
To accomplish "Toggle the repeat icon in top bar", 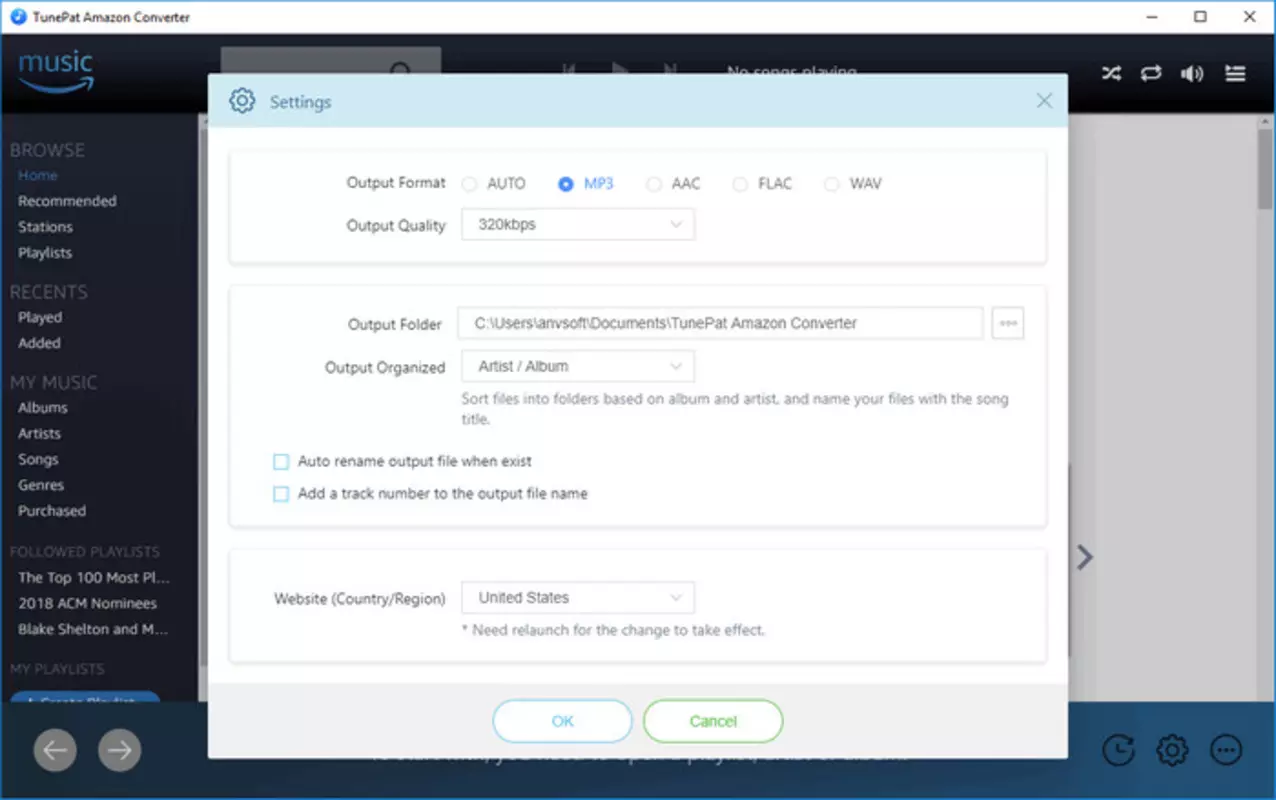I will [1151, 73].
